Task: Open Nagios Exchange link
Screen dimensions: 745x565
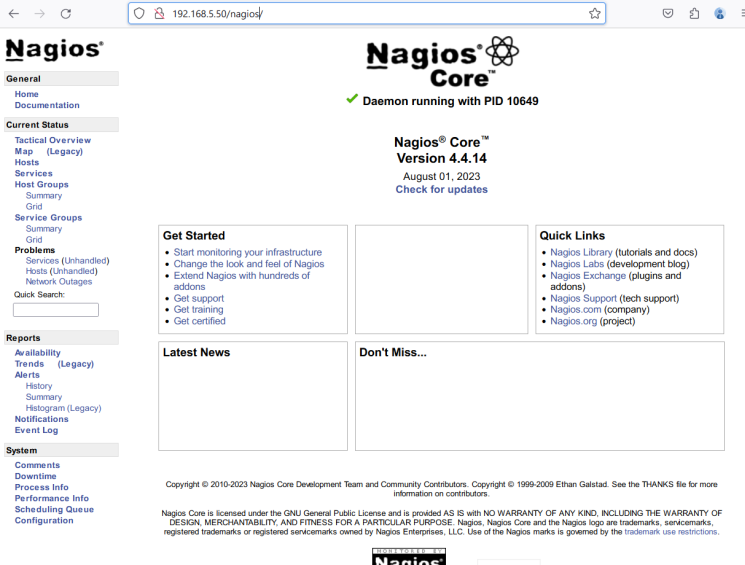Action: (x=588, y=276)
